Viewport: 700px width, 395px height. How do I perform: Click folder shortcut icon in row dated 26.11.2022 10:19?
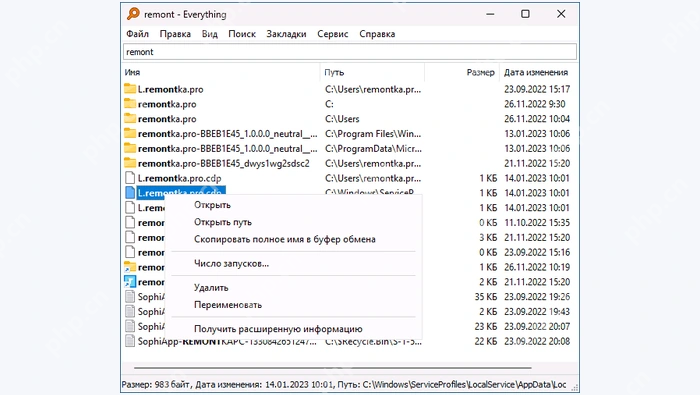pos(130,267)
